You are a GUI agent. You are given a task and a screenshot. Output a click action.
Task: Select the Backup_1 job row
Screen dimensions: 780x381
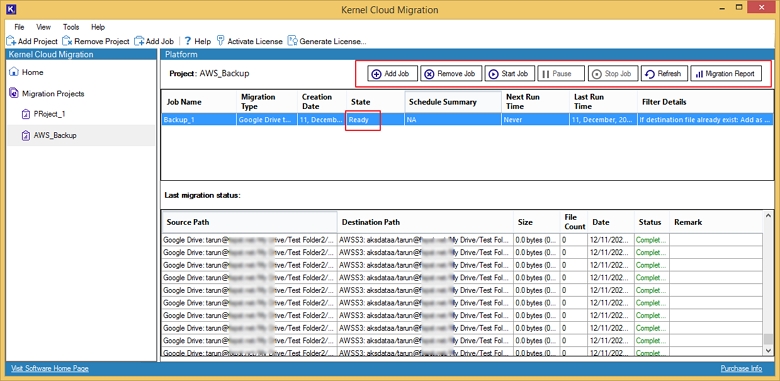(x=467, y=120)
